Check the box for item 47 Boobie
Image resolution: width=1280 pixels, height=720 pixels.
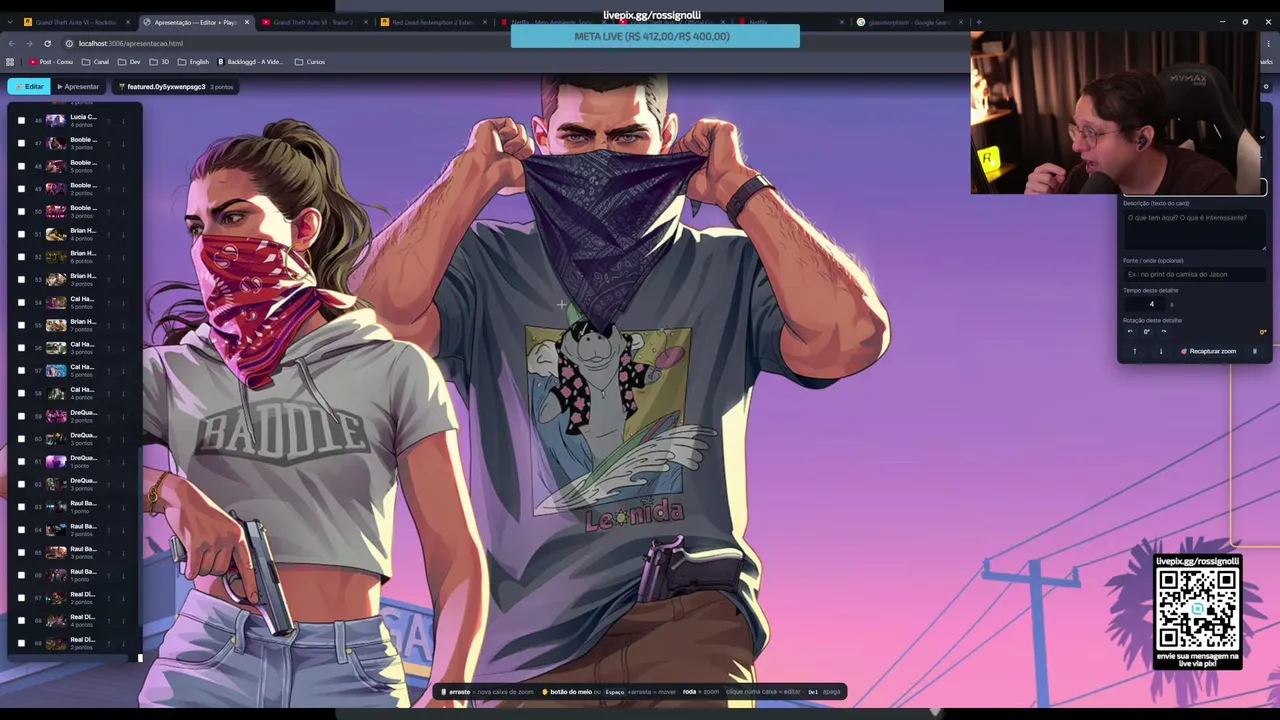pos(21,143)
